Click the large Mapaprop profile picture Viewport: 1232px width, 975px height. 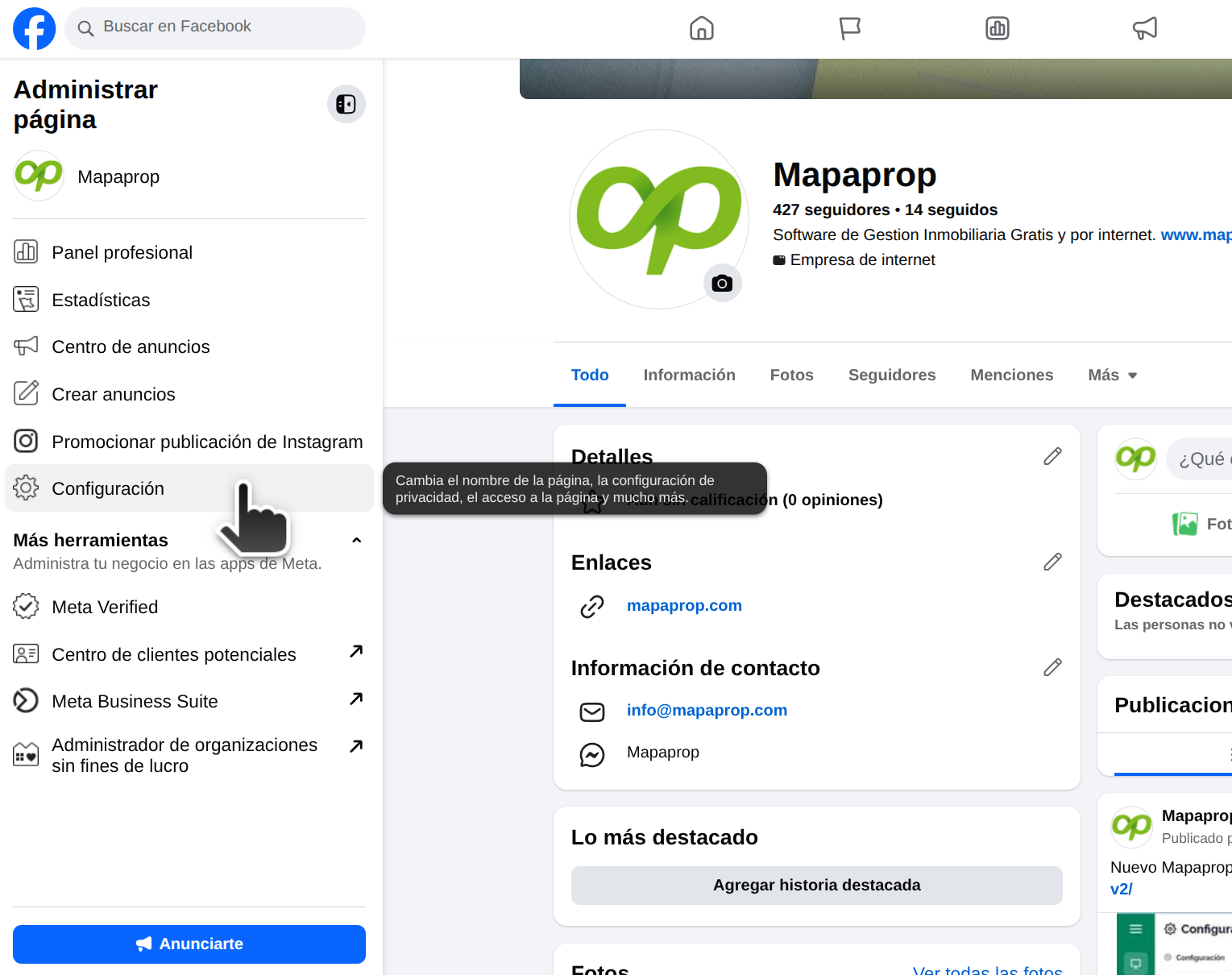pos(659,219)
